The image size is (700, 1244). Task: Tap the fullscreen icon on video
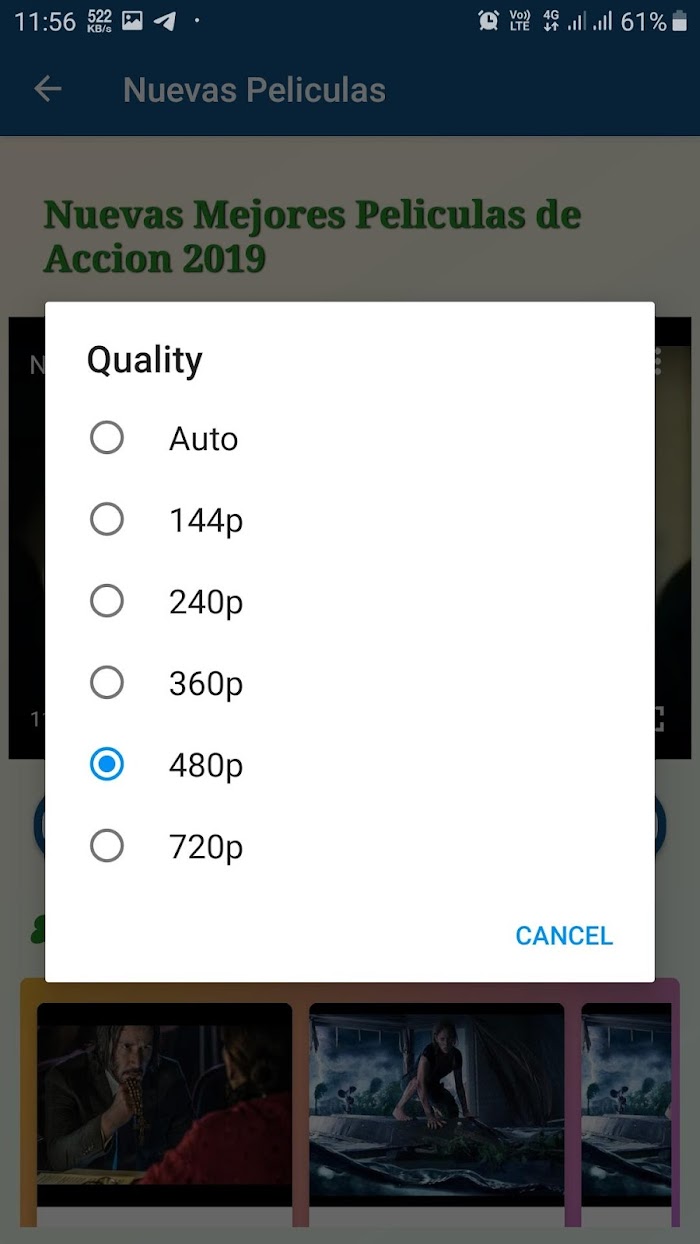point(657,718)
